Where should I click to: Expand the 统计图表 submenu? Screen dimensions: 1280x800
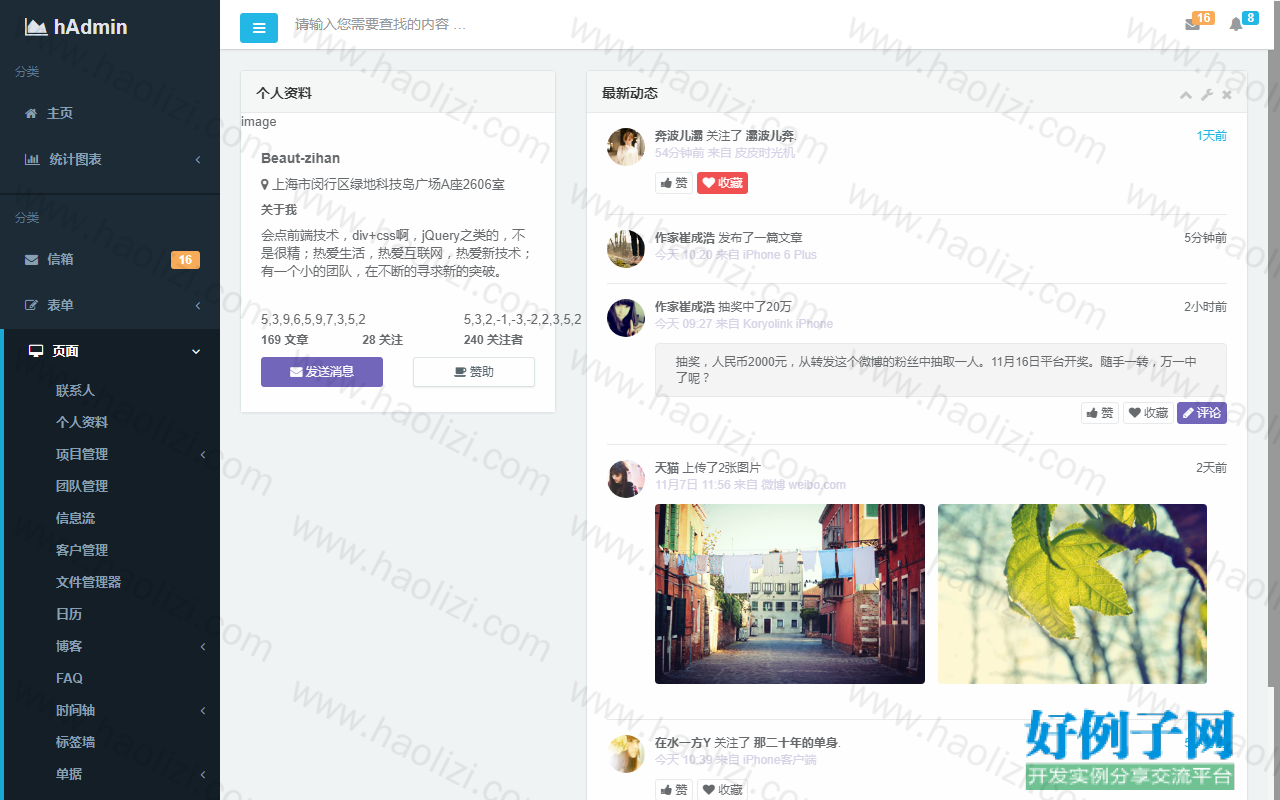(x=198, y=160)
